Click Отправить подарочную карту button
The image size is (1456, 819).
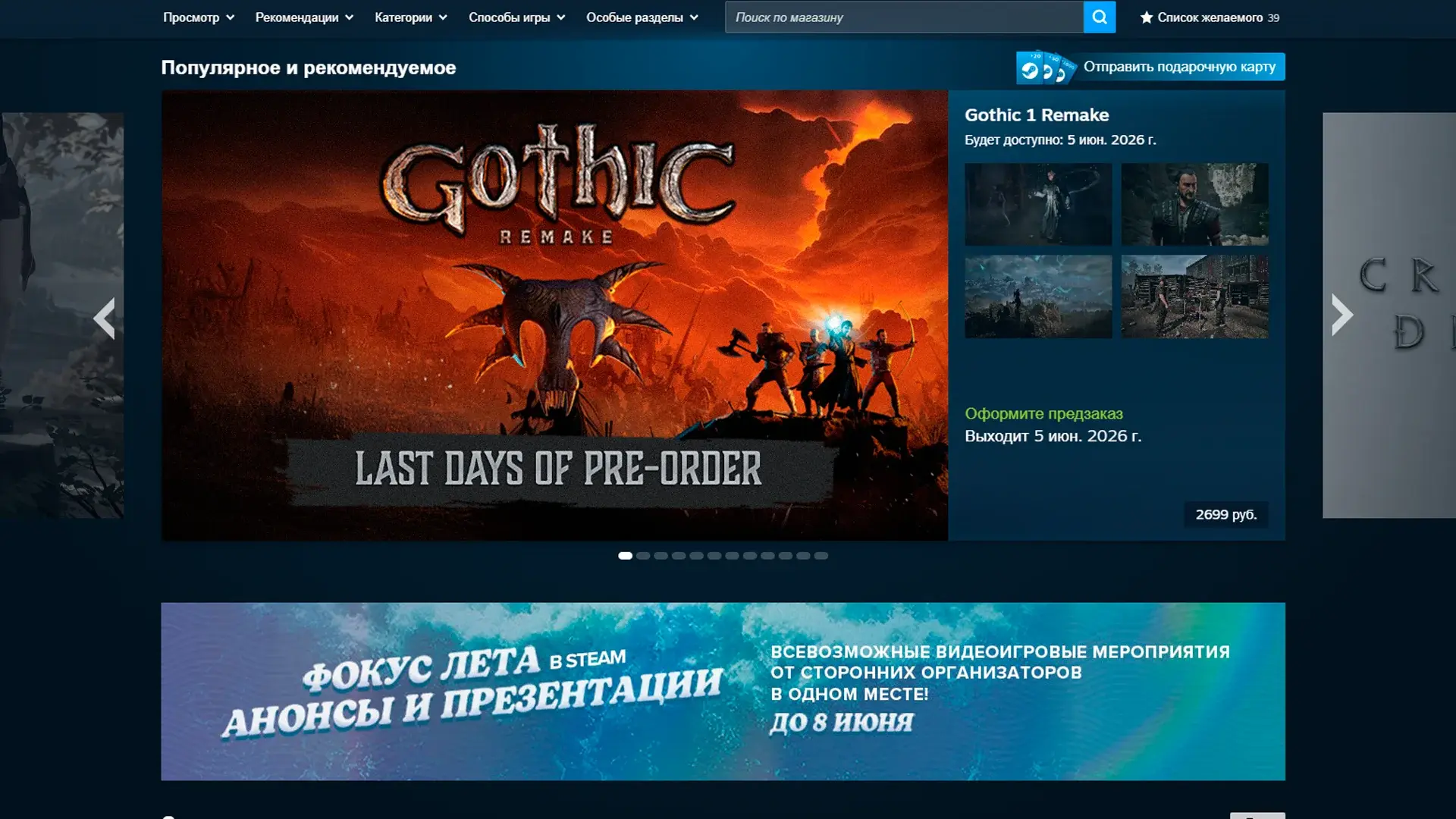coord(1150,67)
